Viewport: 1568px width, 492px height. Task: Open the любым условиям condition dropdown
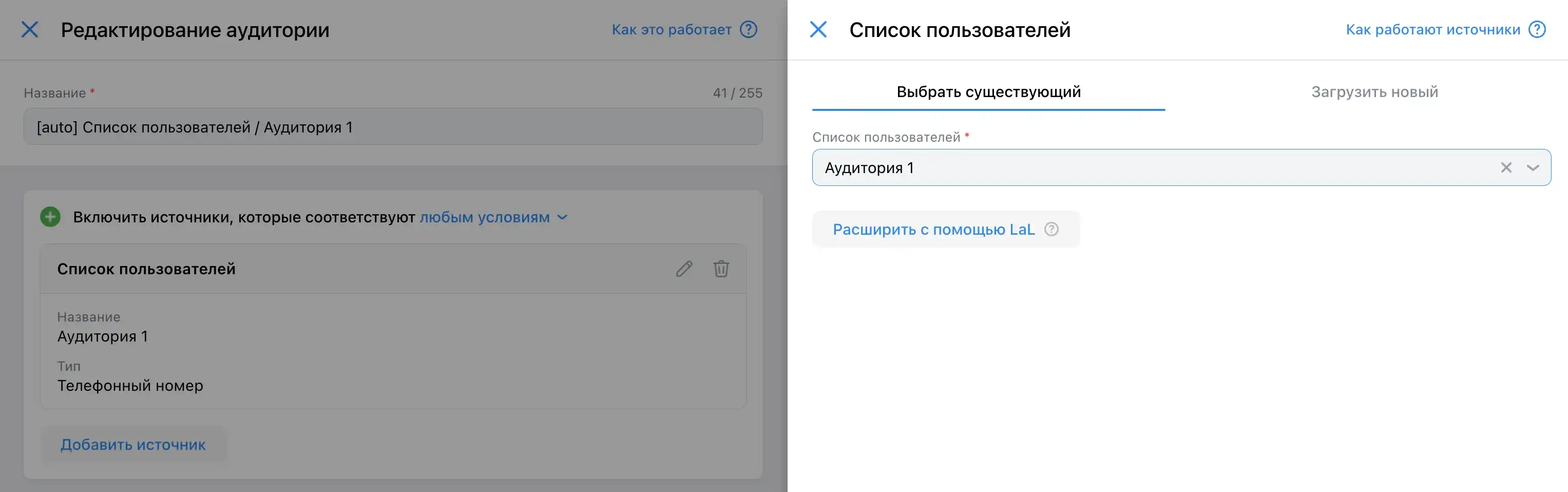[x=493, y=217]
